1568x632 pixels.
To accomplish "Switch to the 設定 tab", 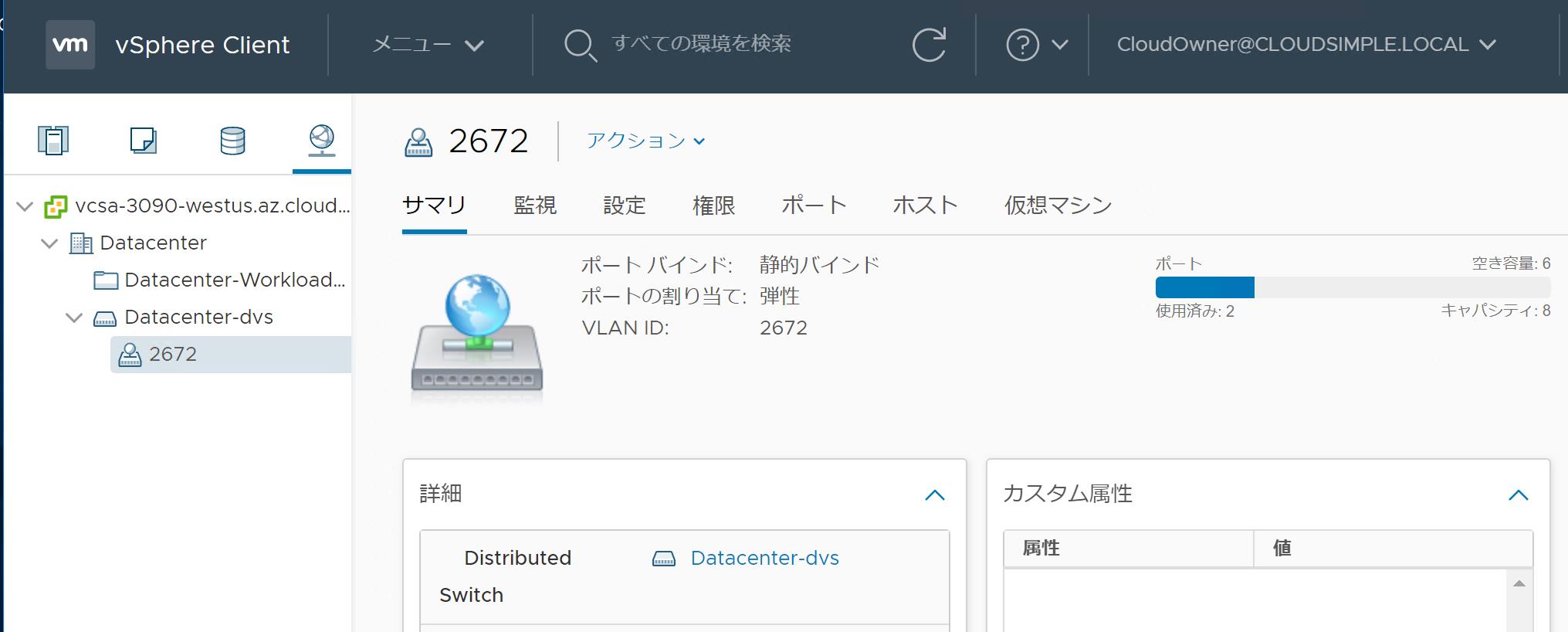I will (624, 206).
